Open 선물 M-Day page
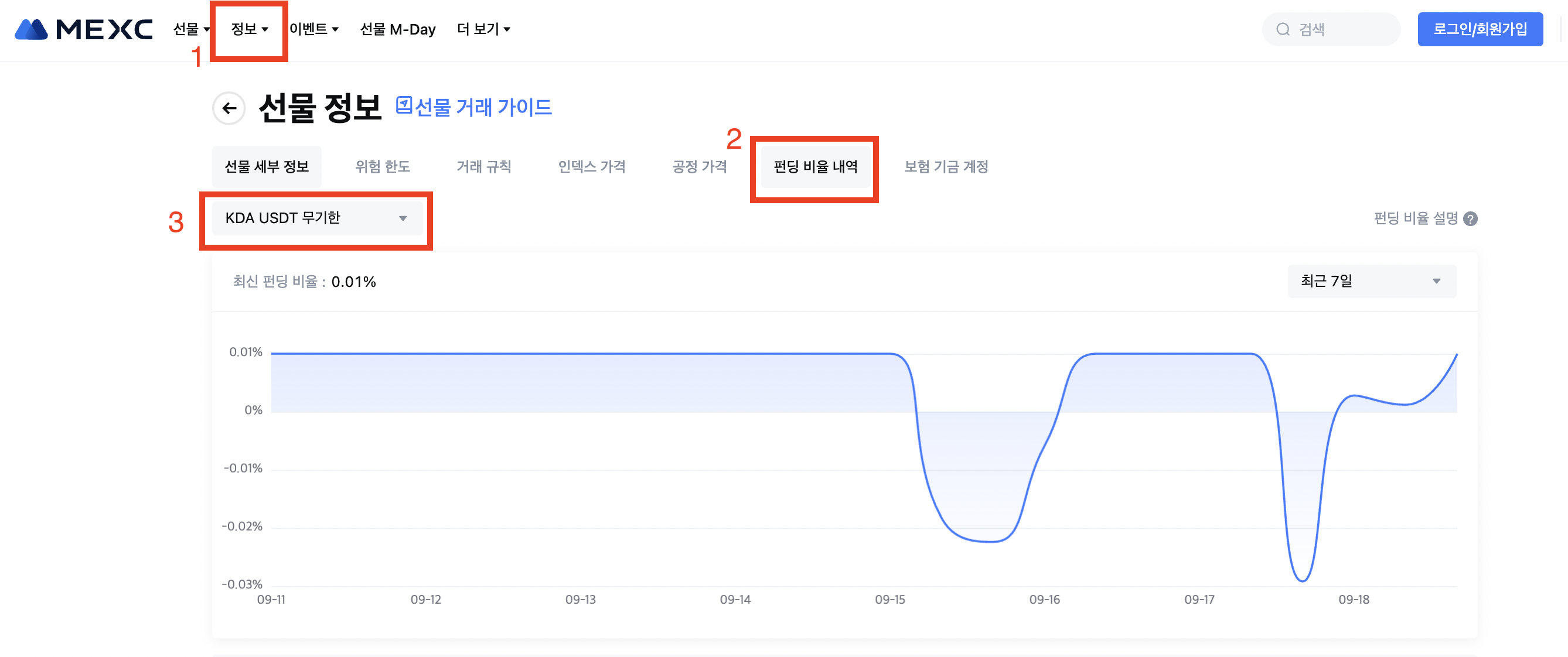 [x=397, y=29]
